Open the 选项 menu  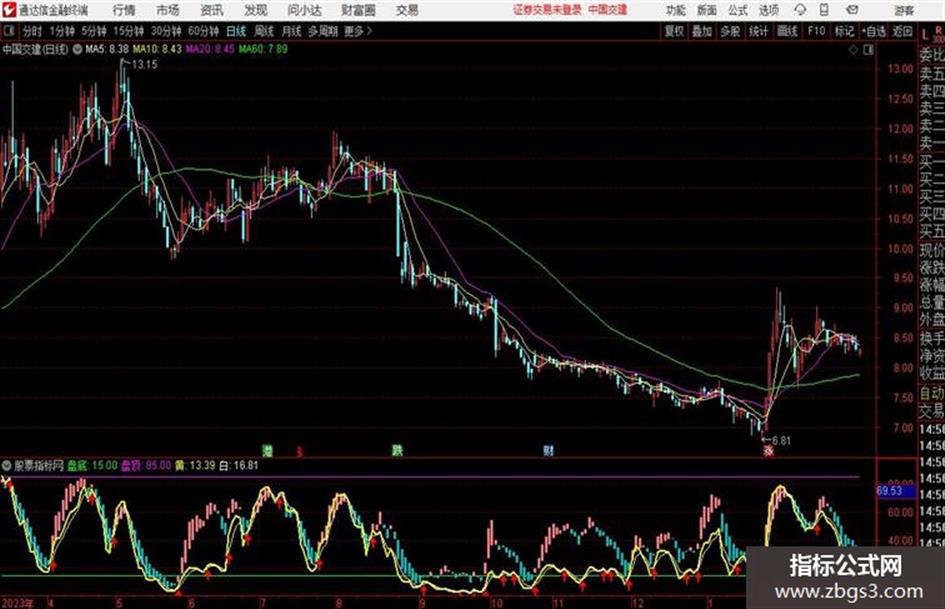769,10
